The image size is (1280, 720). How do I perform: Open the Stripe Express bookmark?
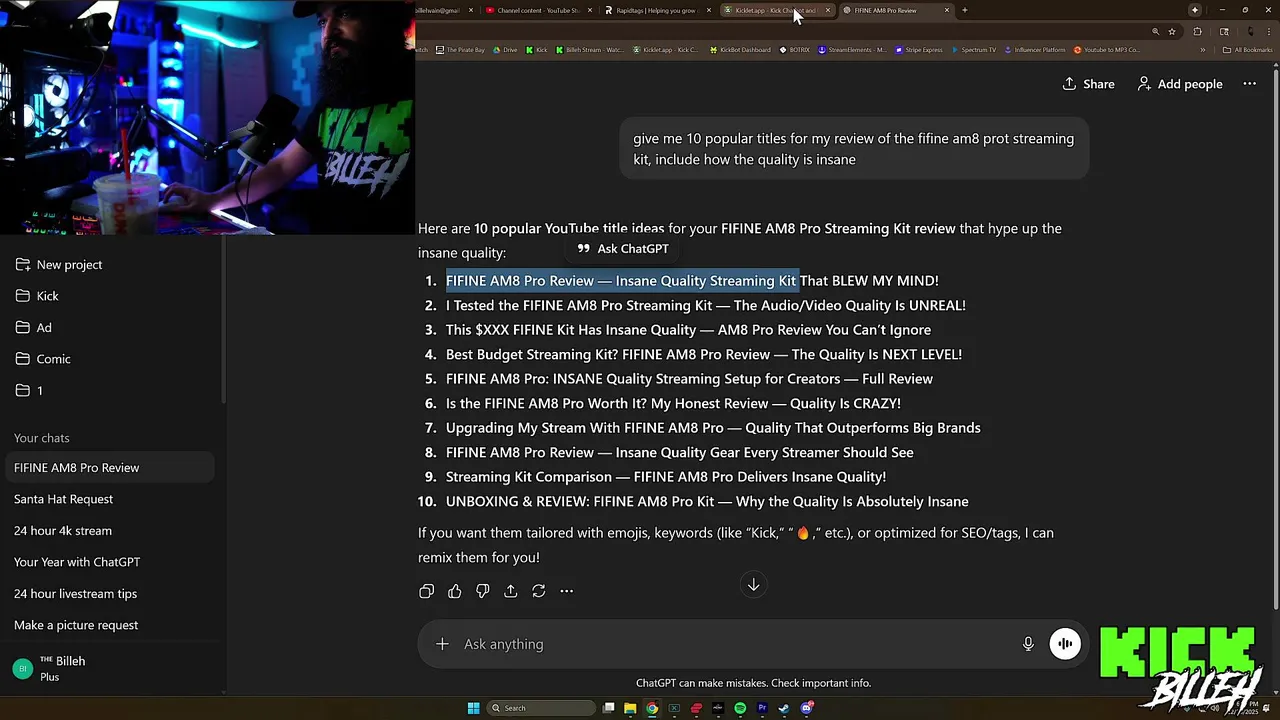(x=919, y=50)
